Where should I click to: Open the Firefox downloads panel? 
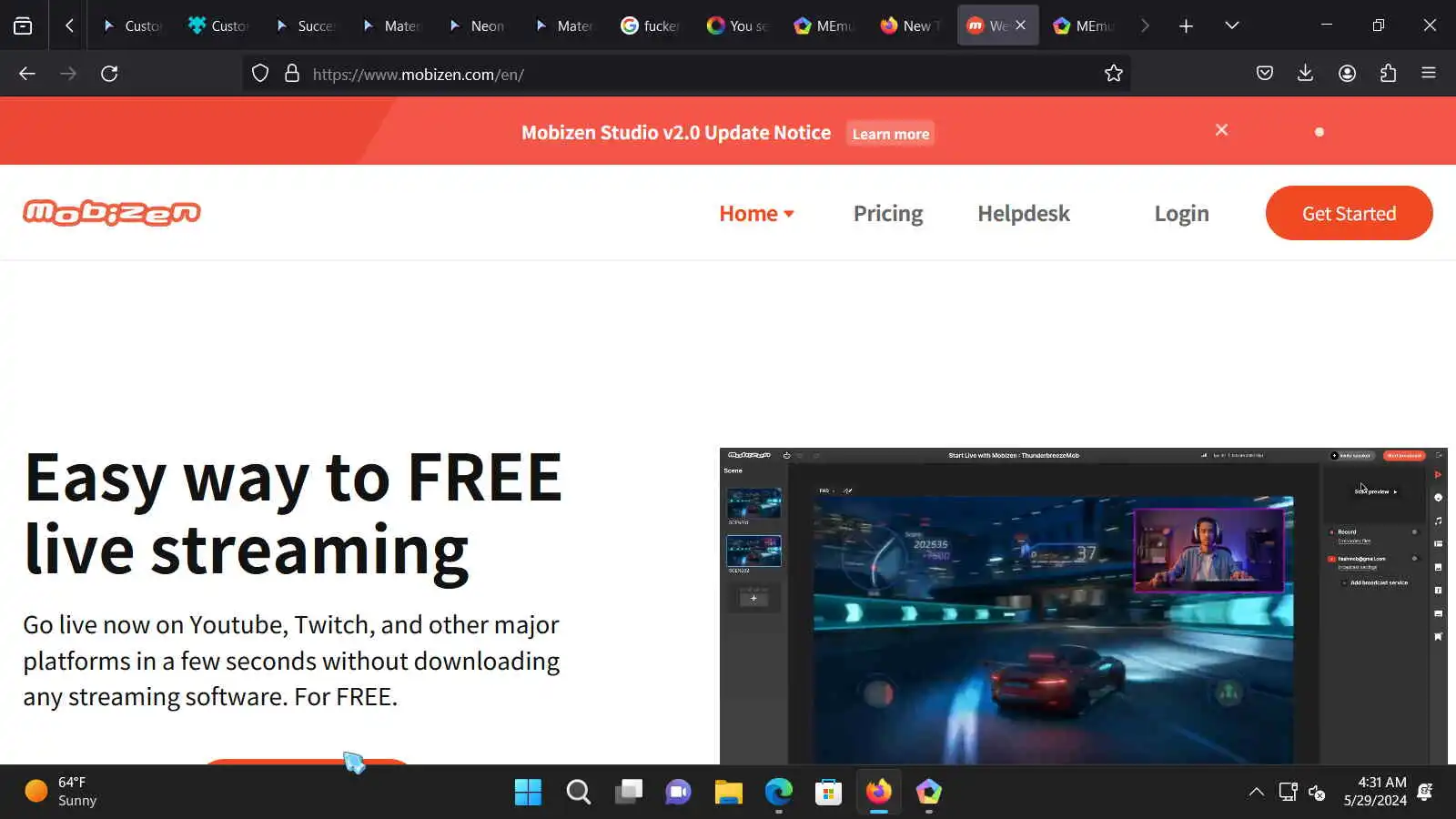(1305, 74)
